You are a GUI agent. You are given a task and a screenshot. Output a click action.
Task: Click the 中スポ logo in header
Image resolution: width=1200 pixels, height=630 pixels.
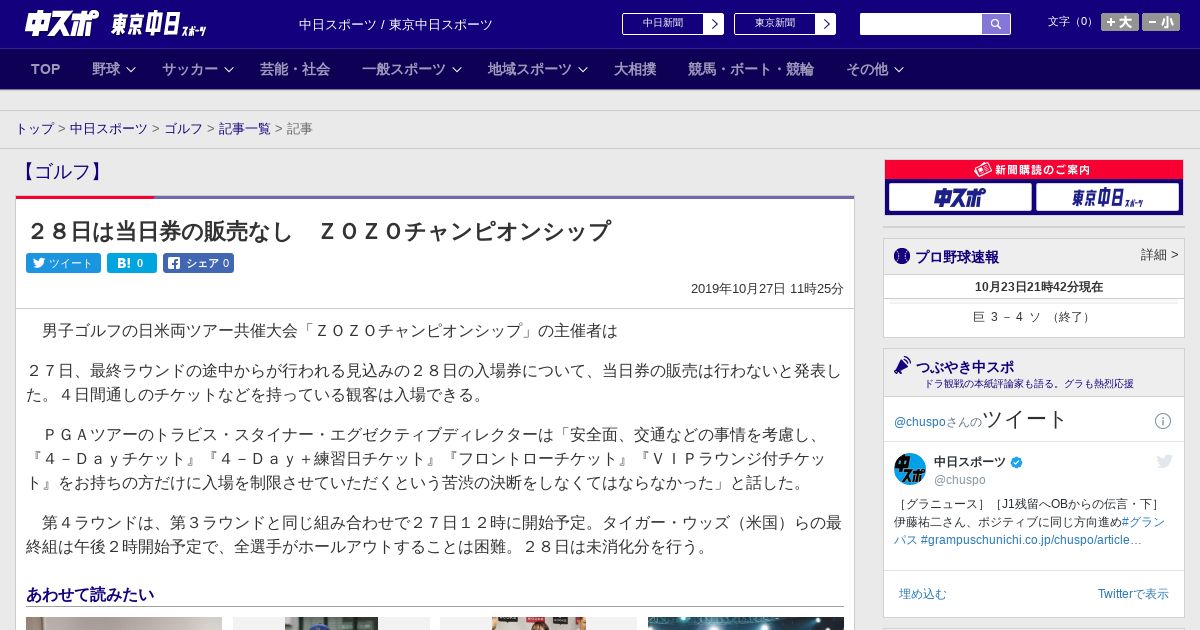pyautogui.click(x=62, y=23)
